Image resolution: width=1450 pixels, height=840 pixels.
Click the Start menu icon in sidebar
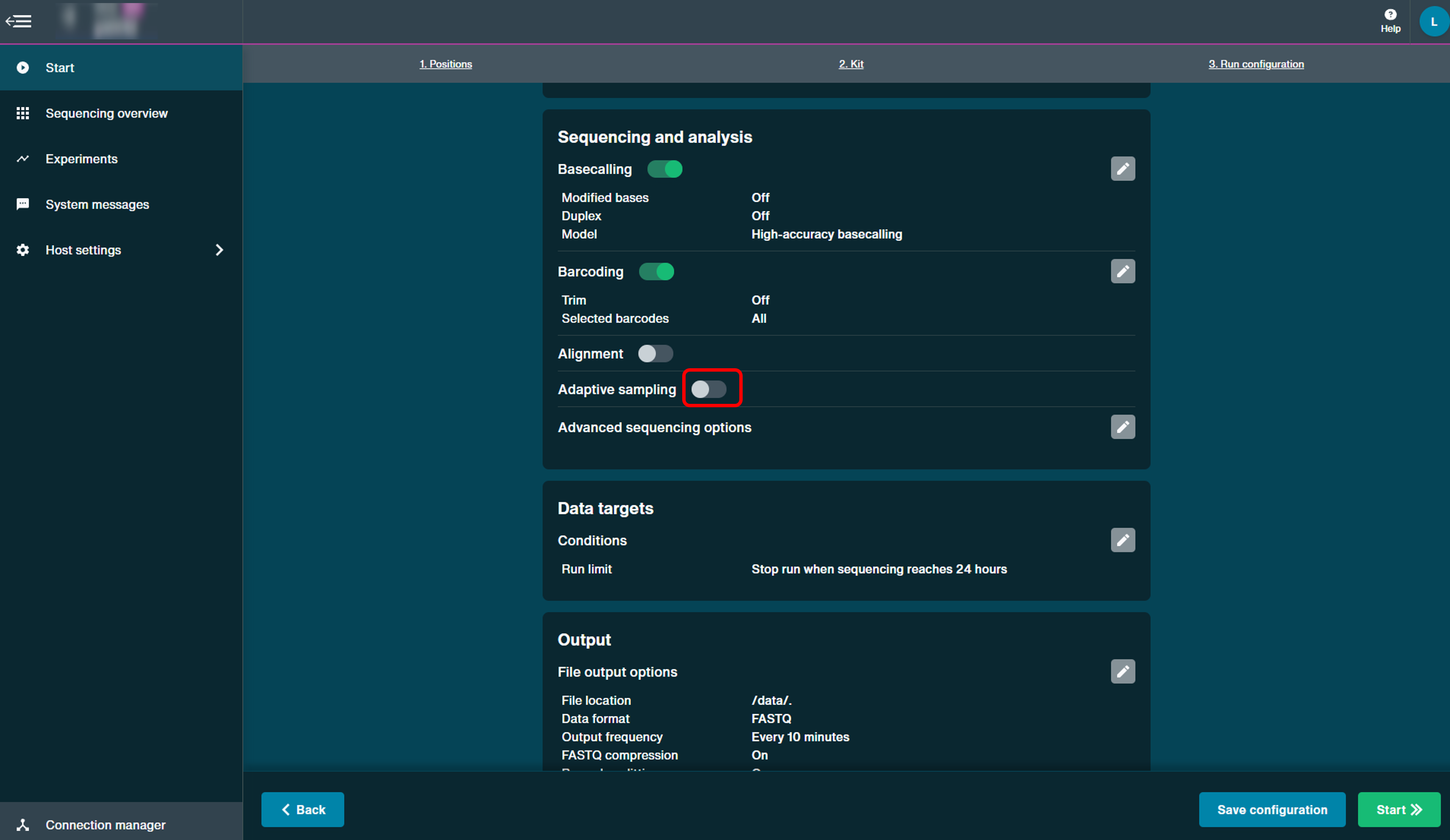(24, 67)
